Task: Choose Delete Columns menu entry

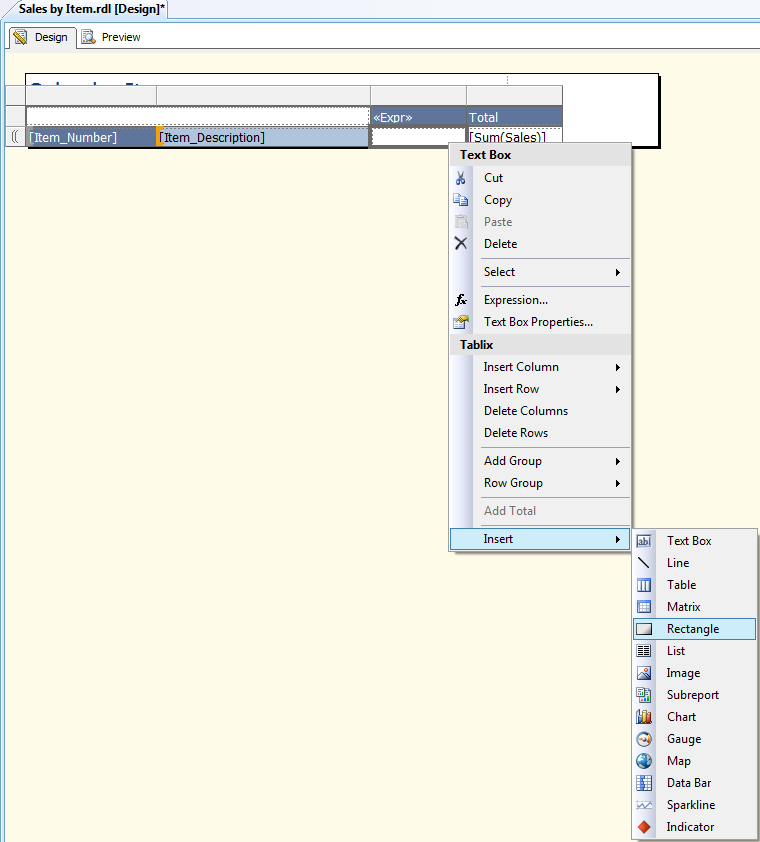Action: [525, 411]
